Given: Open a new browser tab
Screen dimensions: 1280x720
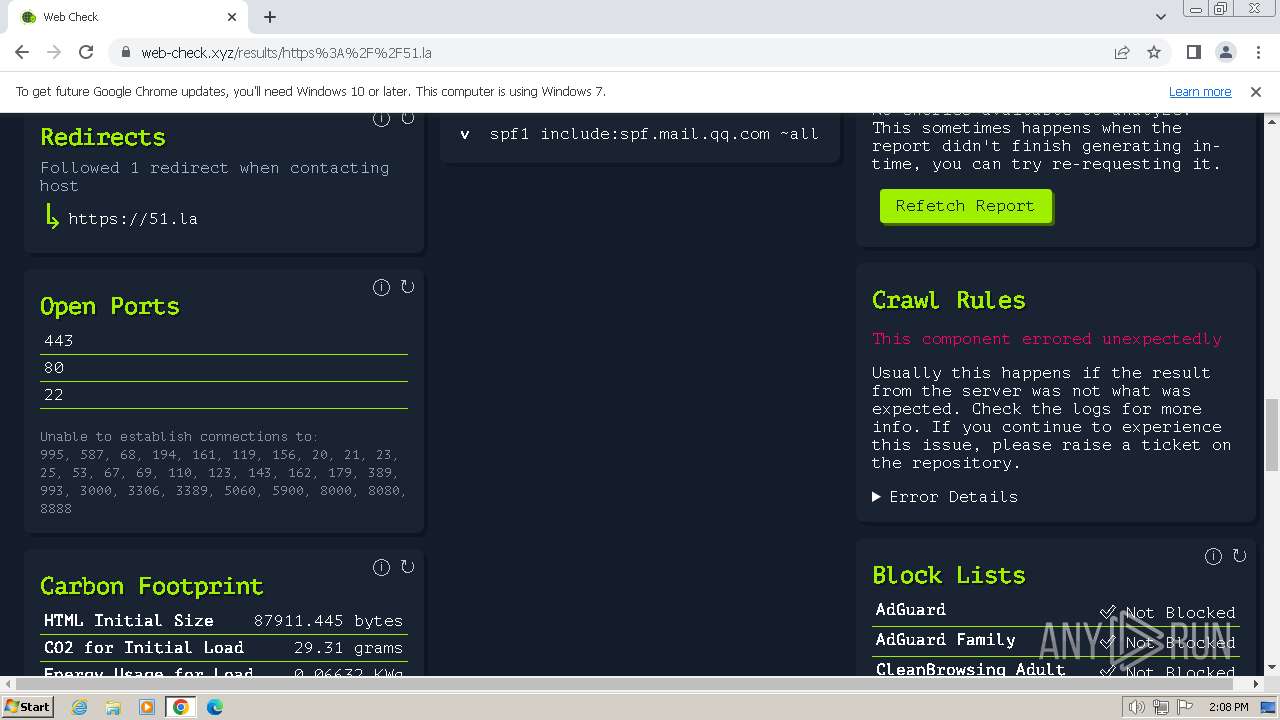Looking at the screenshot, I should 270,17.
